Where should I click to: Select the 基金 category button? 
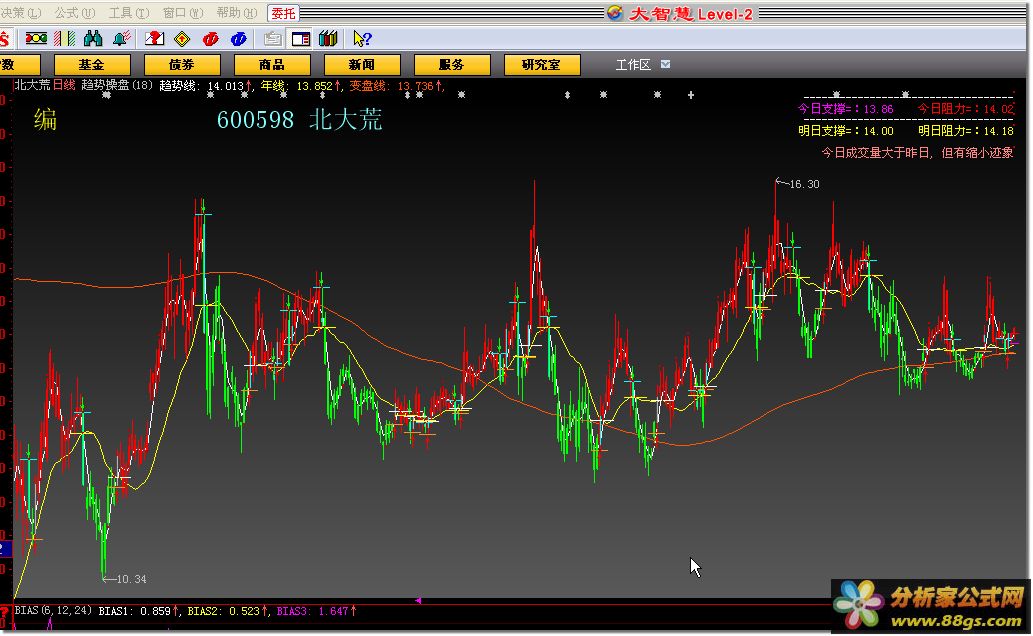coord(92,65)
